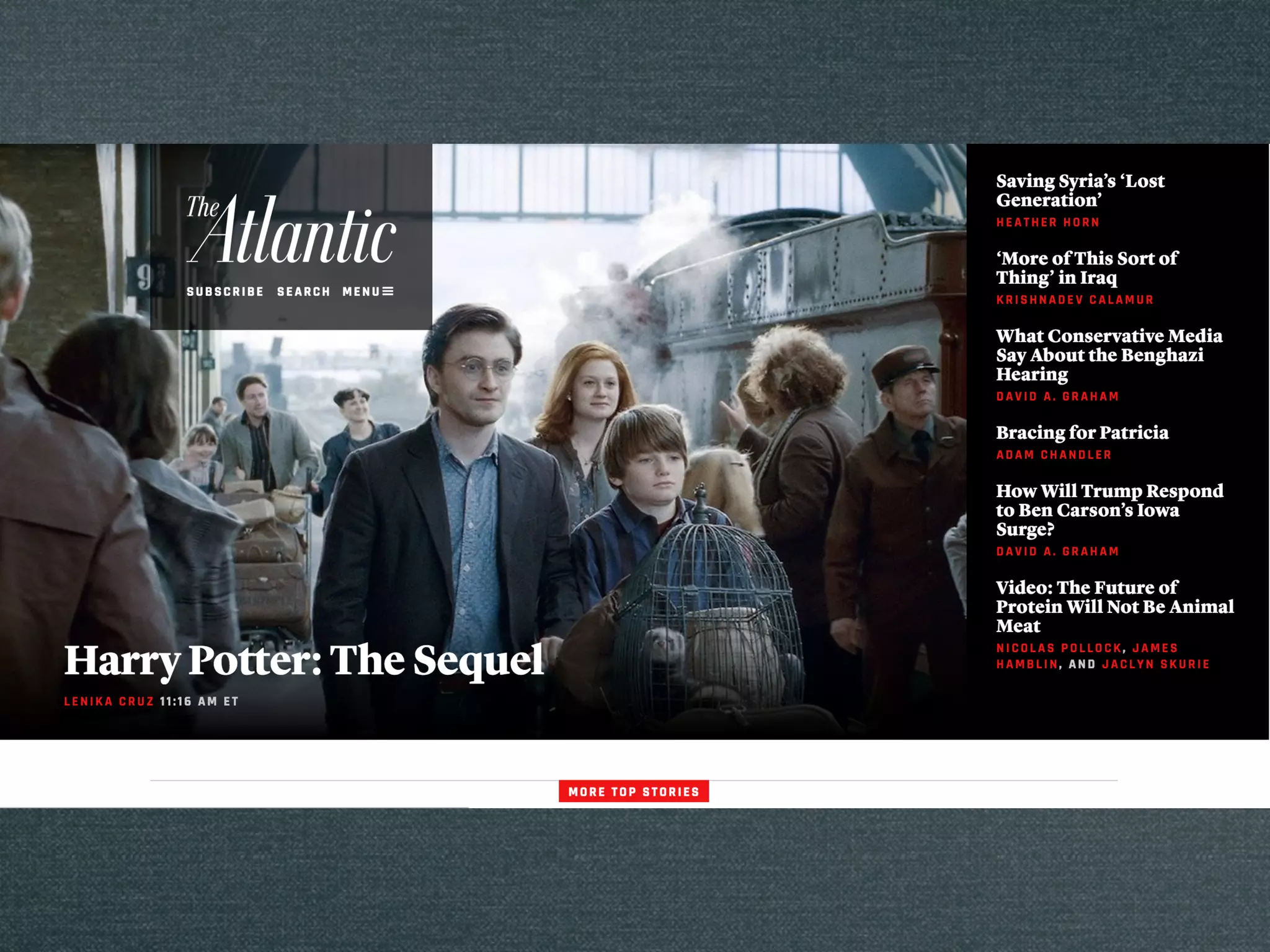Open Video: Future of Protein story
Screen dimensions: 1270x952
tap(1114, 606)
